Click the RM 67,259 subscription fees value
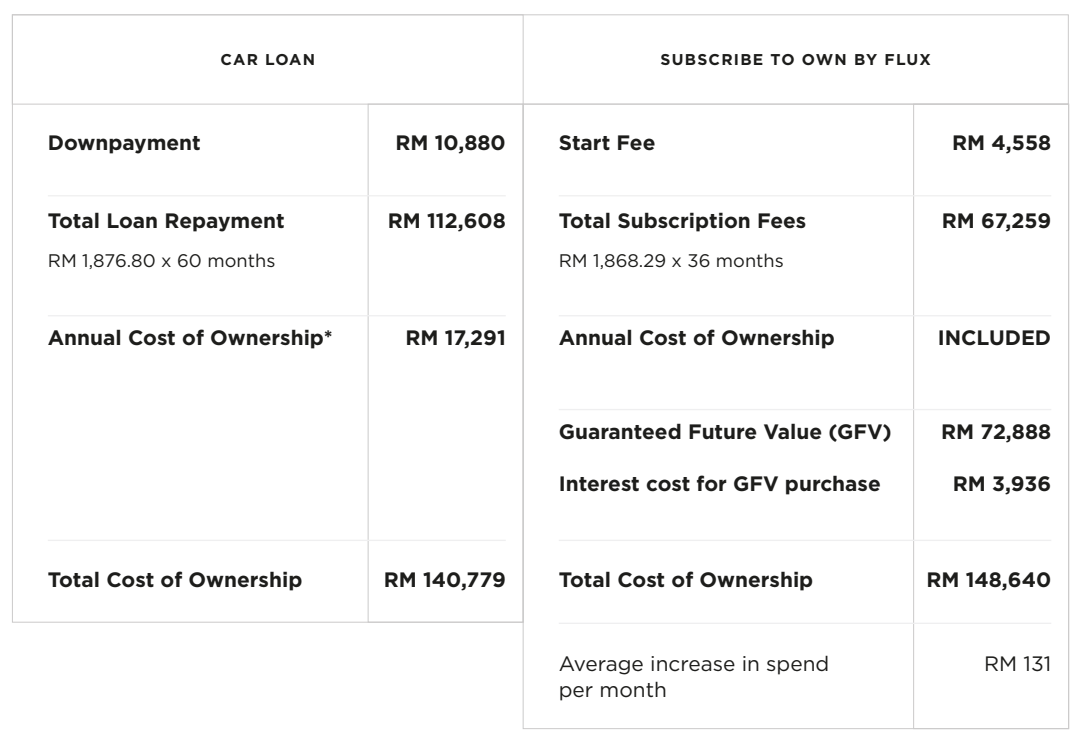Viewport: 1076px width, 736px height. (996, 221)
